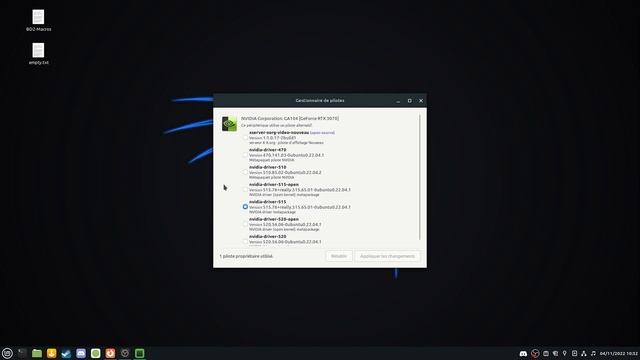This screenshot has height=360, width=640.
Task: Click the version text of nvidia-driver-510
Action: tap(285, 172)
